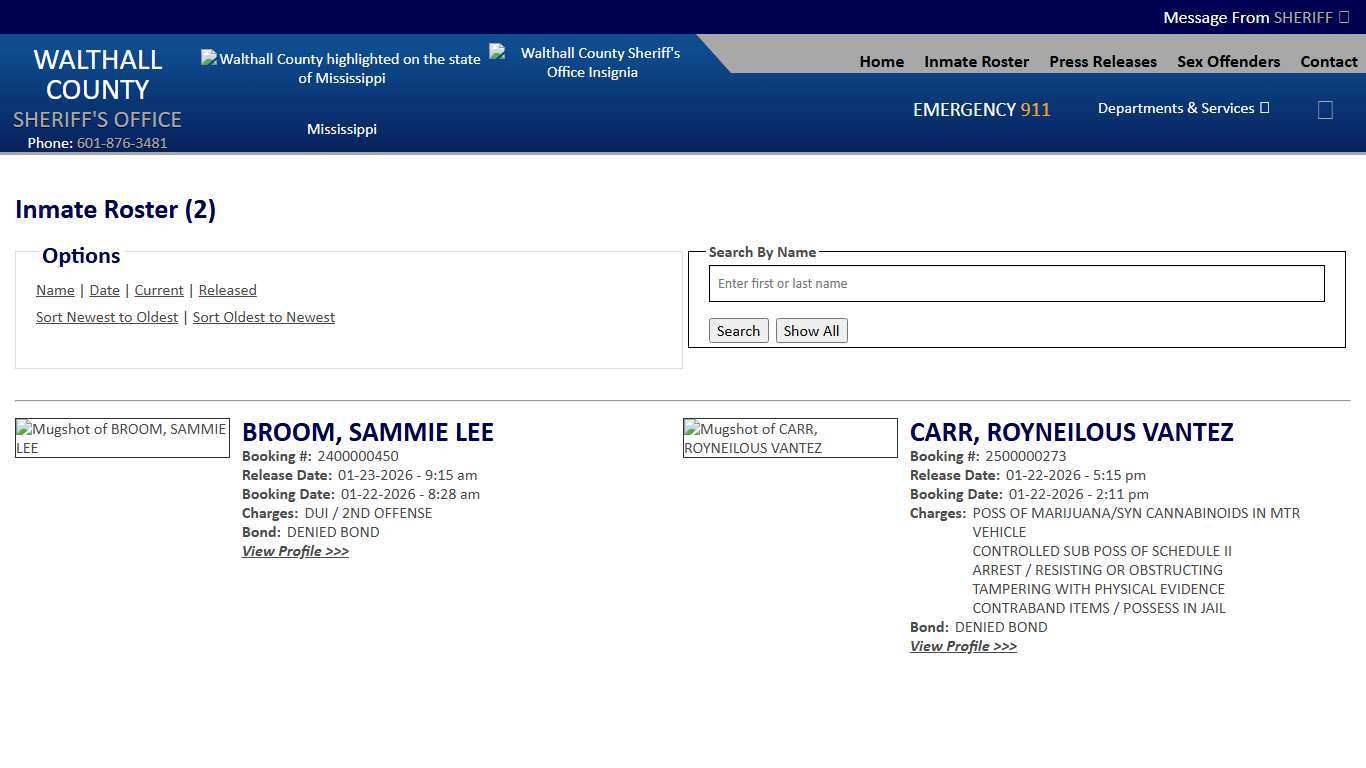The image size is (1366, 768).
Task: Filter inmates by Released status
Action: [x=227, y=290]
